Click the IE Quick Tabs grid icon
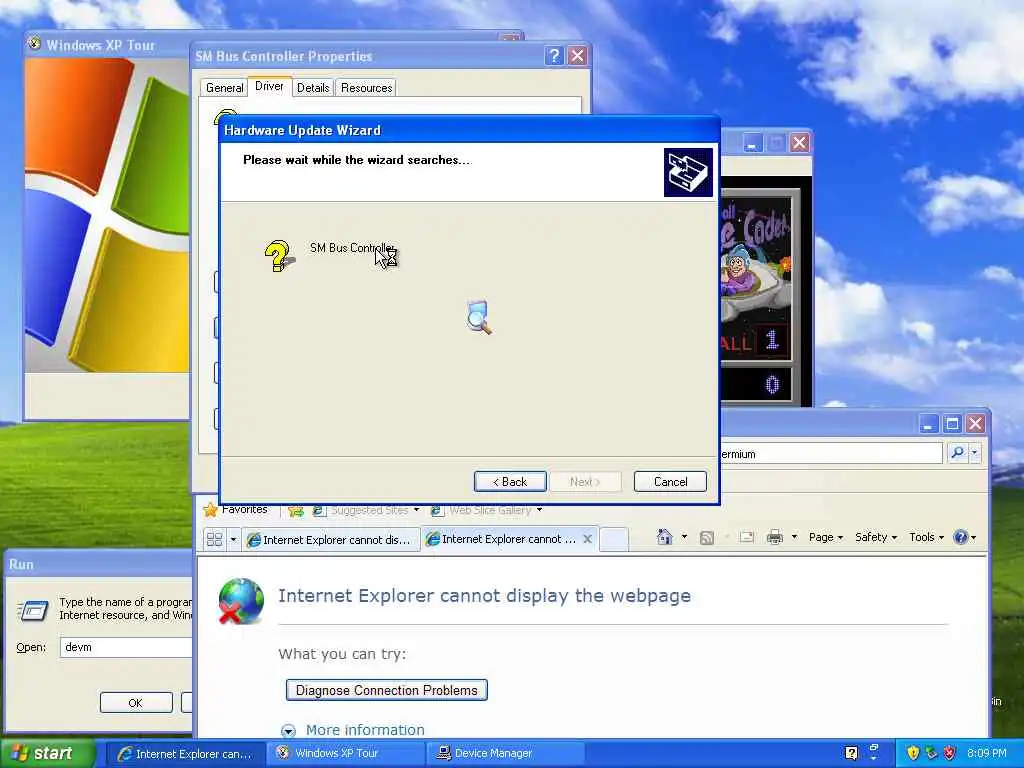Screen dimensions: 1024x768 click(214, 539)
